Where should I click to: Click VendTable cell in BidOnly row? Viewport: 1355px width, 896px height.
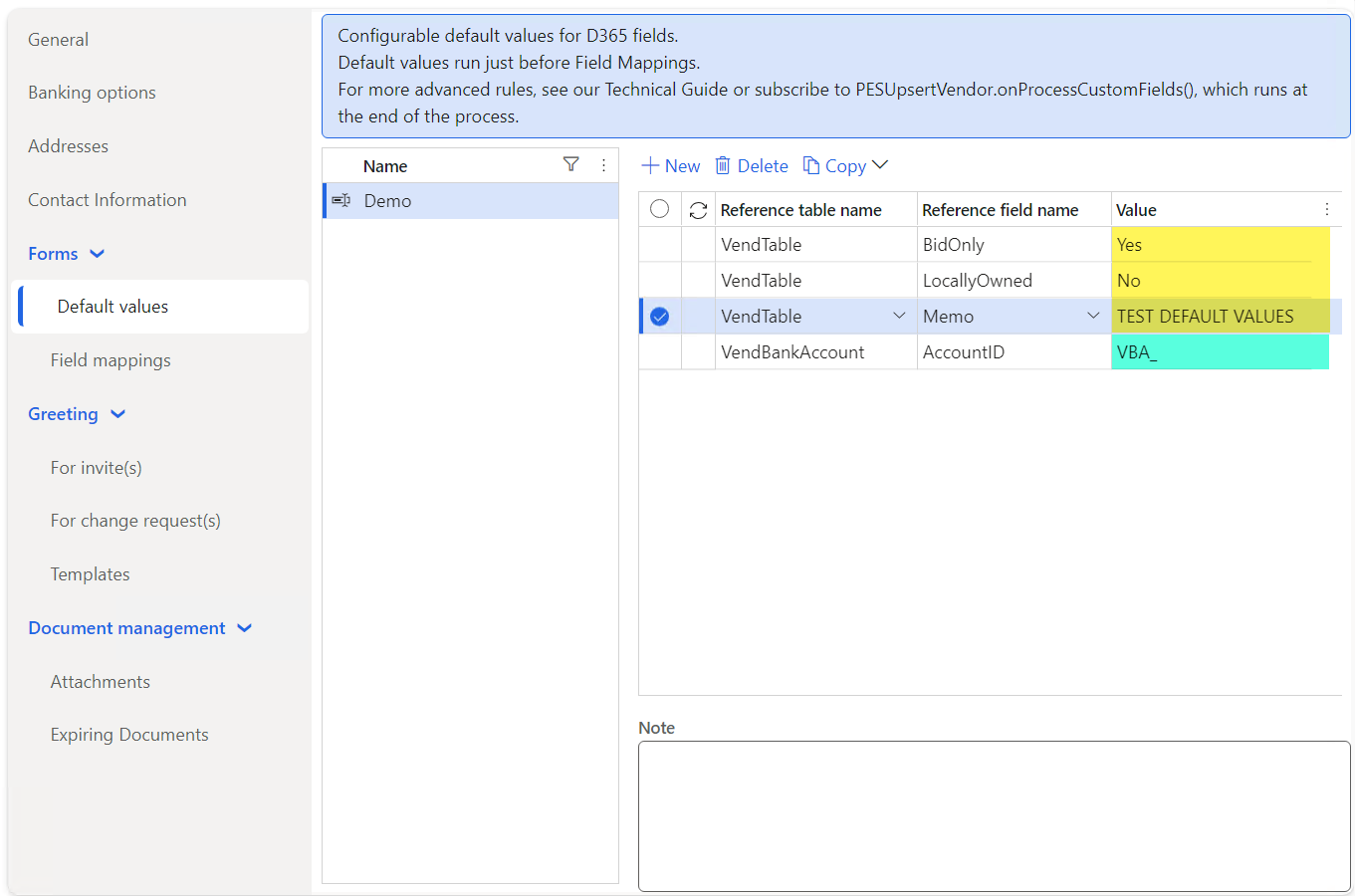click(x=815, y=245)
